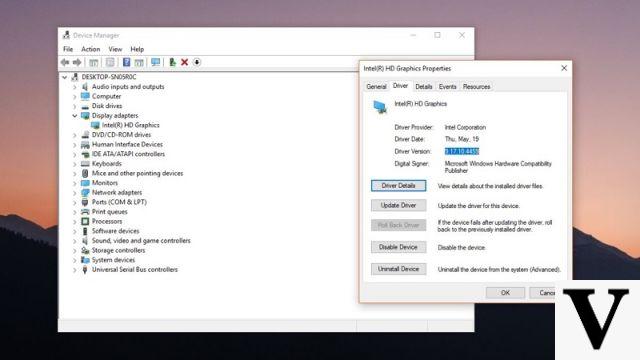Collapse the Display adapters node
Viewport: 640px width, 360px height.
pos(75,116)
